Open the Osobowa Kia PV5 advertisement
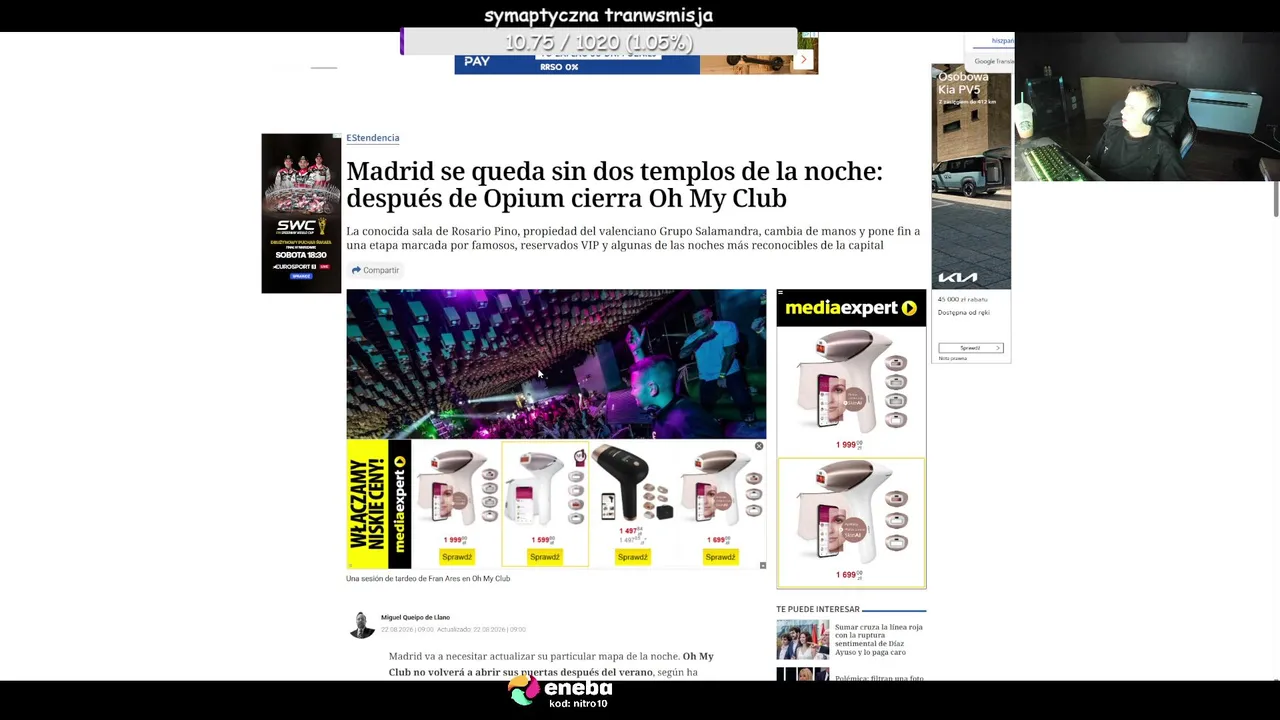The height and width of the screenshot is (720, 1280). 971,212
